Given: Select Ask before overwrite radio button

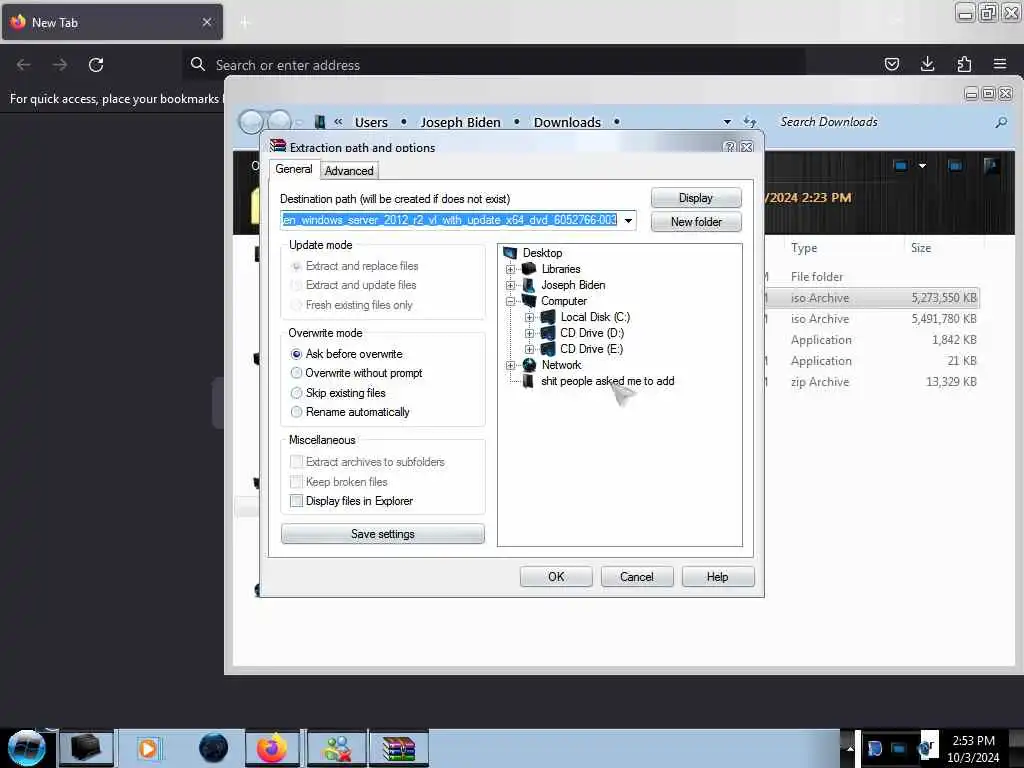Looking at the screenshot, I should (x=296, y=354).
